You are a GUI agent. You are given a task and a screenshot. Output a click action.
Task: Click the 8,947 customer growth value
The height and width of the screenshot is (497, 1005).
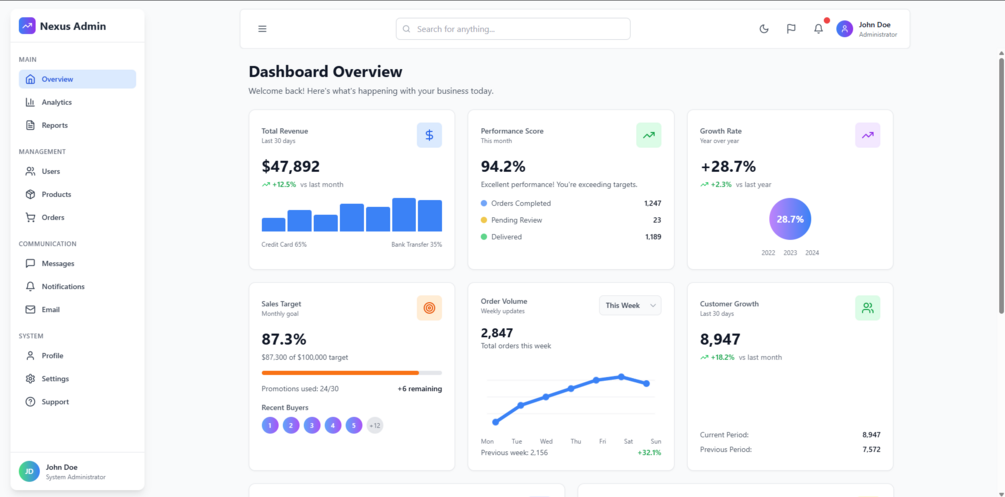tap(720, 339)
